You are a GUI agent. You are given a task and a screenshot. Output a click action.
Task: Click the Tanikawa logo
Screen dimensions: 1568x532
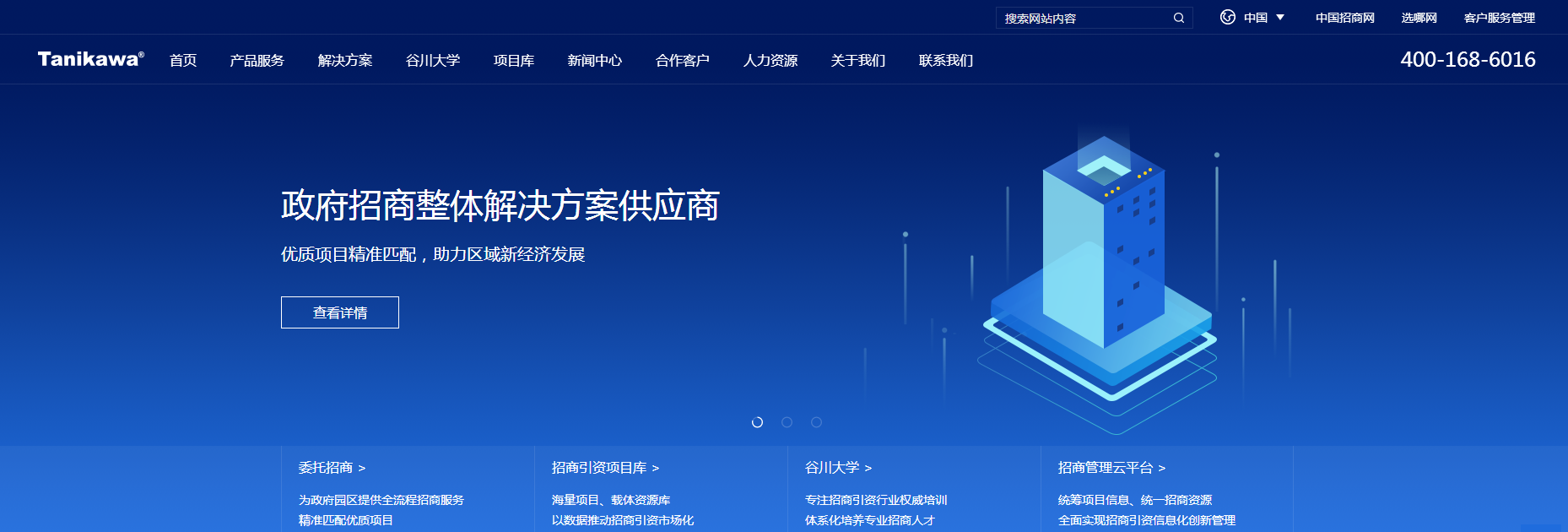(90, 59)
